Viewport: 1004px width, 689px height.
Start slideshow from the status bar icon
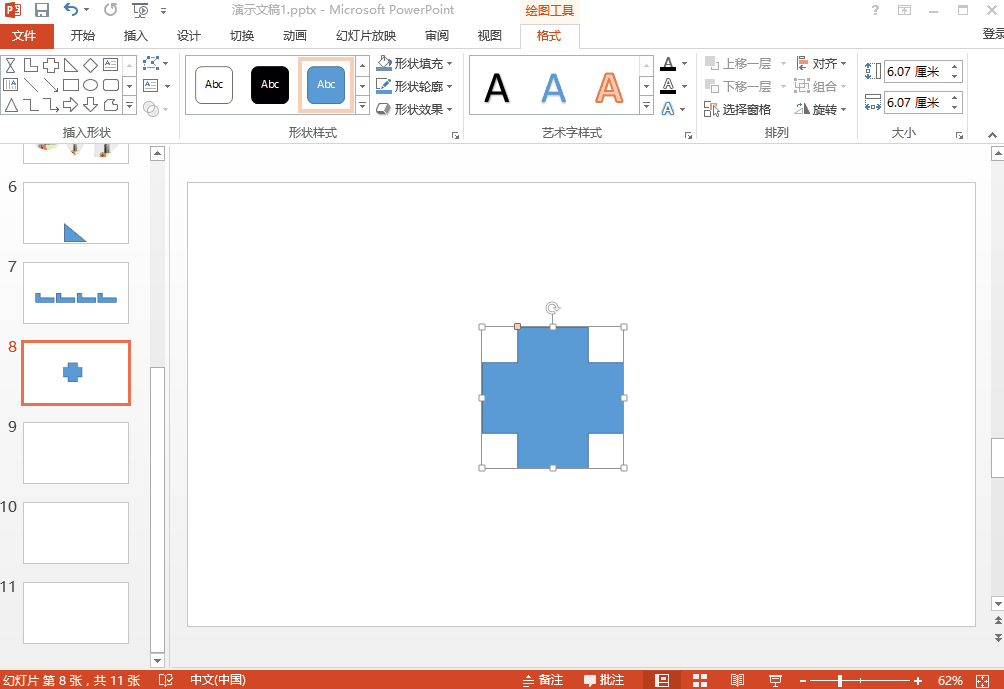pos(775,680)
